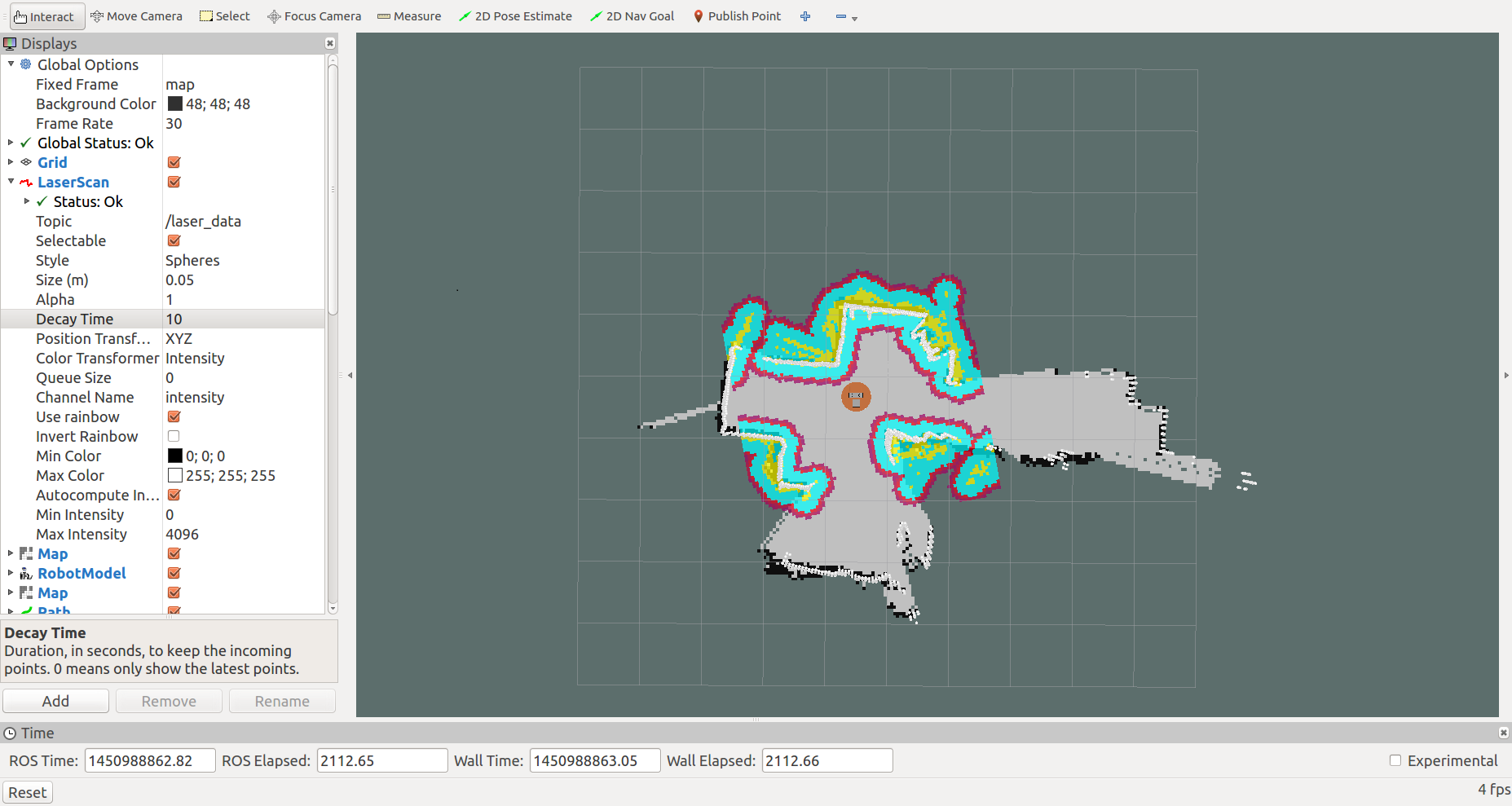This screenshot has height=806, width=1512.
Task: Enable the Experimental checkbox
Action: [x=1395, y=760]
